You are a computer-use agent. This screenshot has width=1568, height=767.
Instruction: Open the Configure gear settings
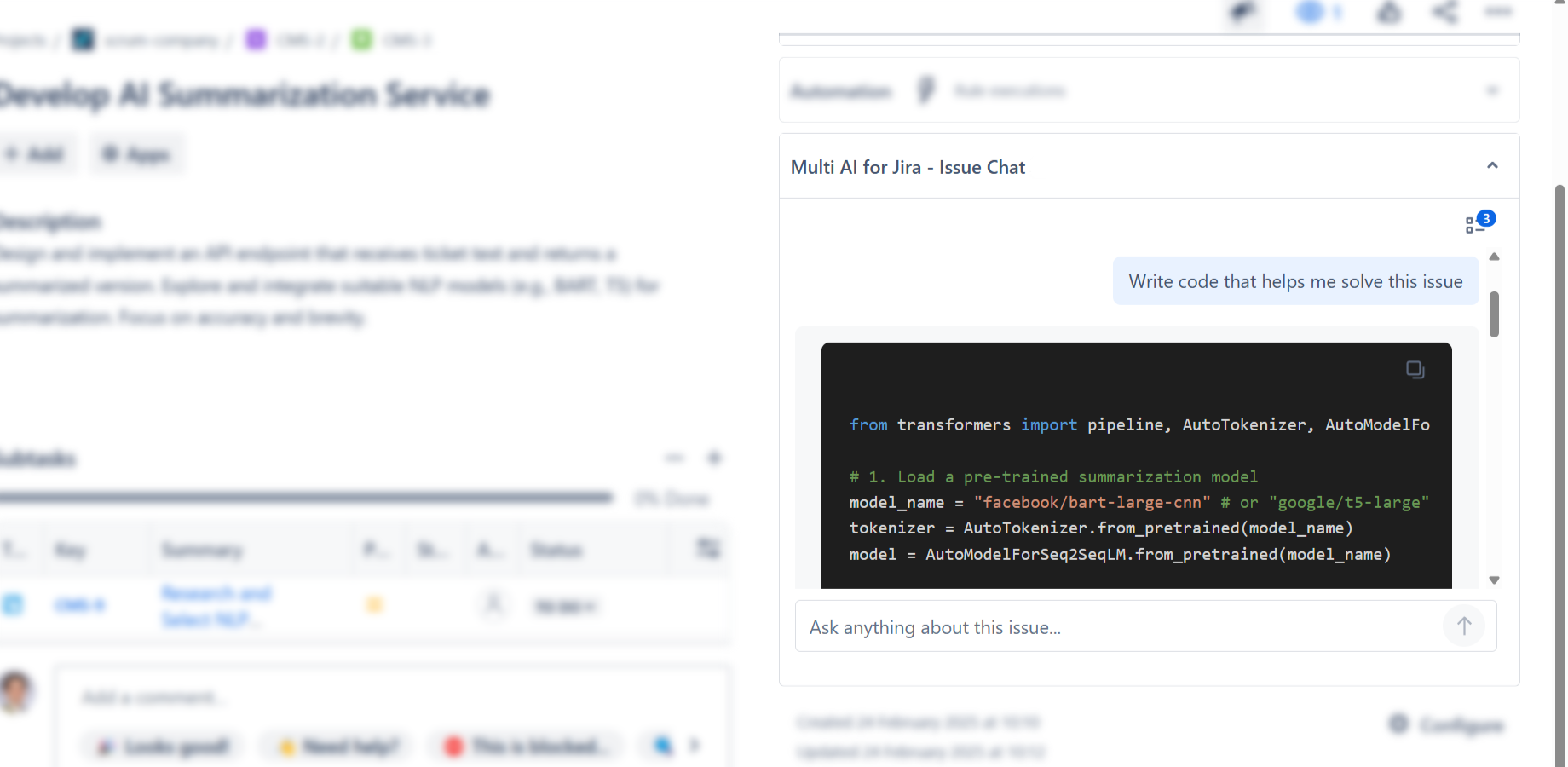pos(1448,724)
